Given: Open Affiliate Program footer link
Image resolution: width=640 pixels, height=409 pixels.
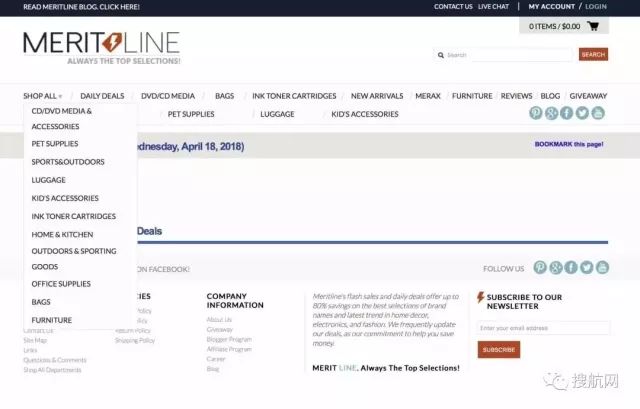Looking at the screenshot, I should pos(229,349).
